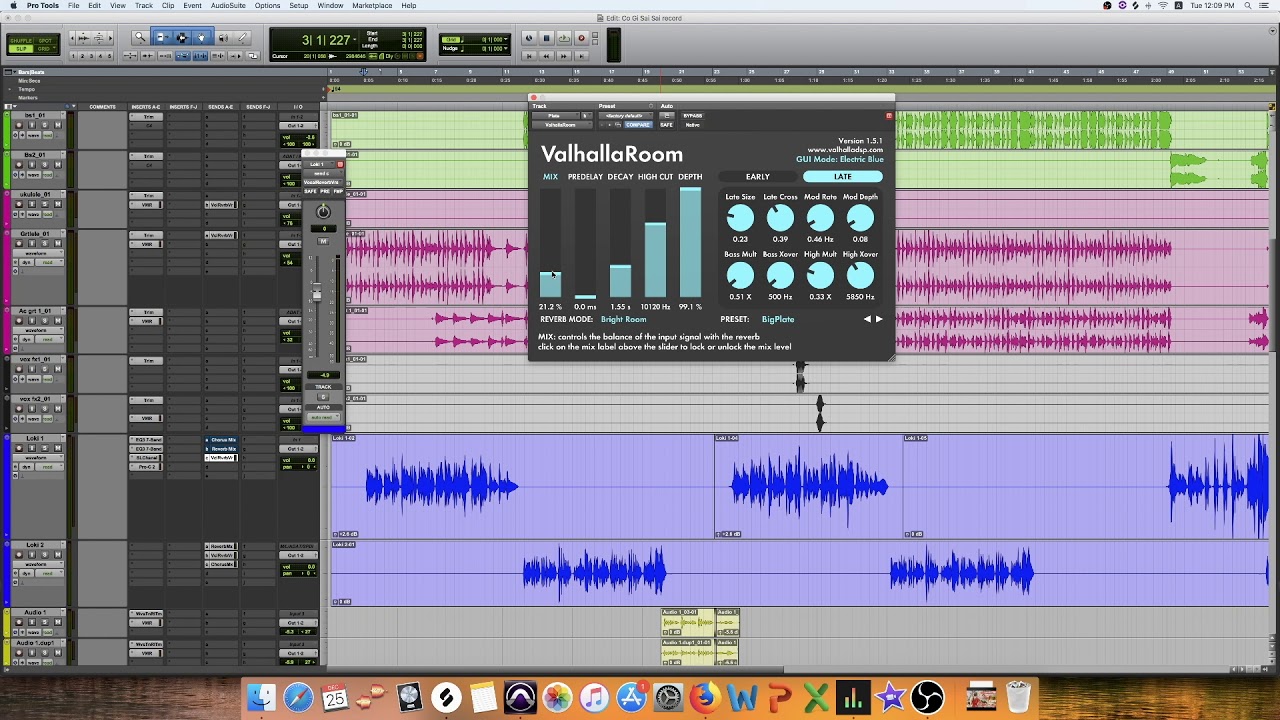Click the red target button in plugin header

click(889, 116)
